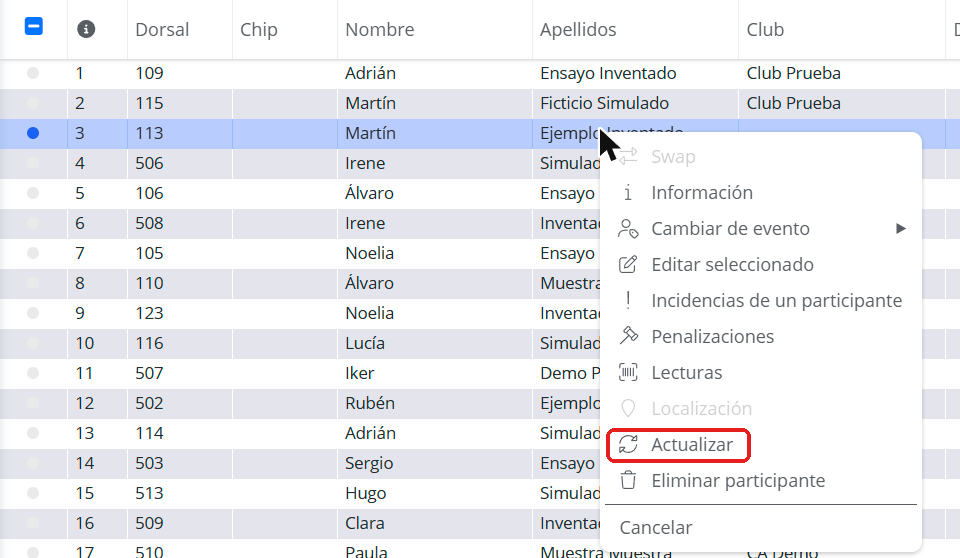Click the exclamation icon for Incidencias
Screen dimensions: 960x558
(x=628, y=301)
